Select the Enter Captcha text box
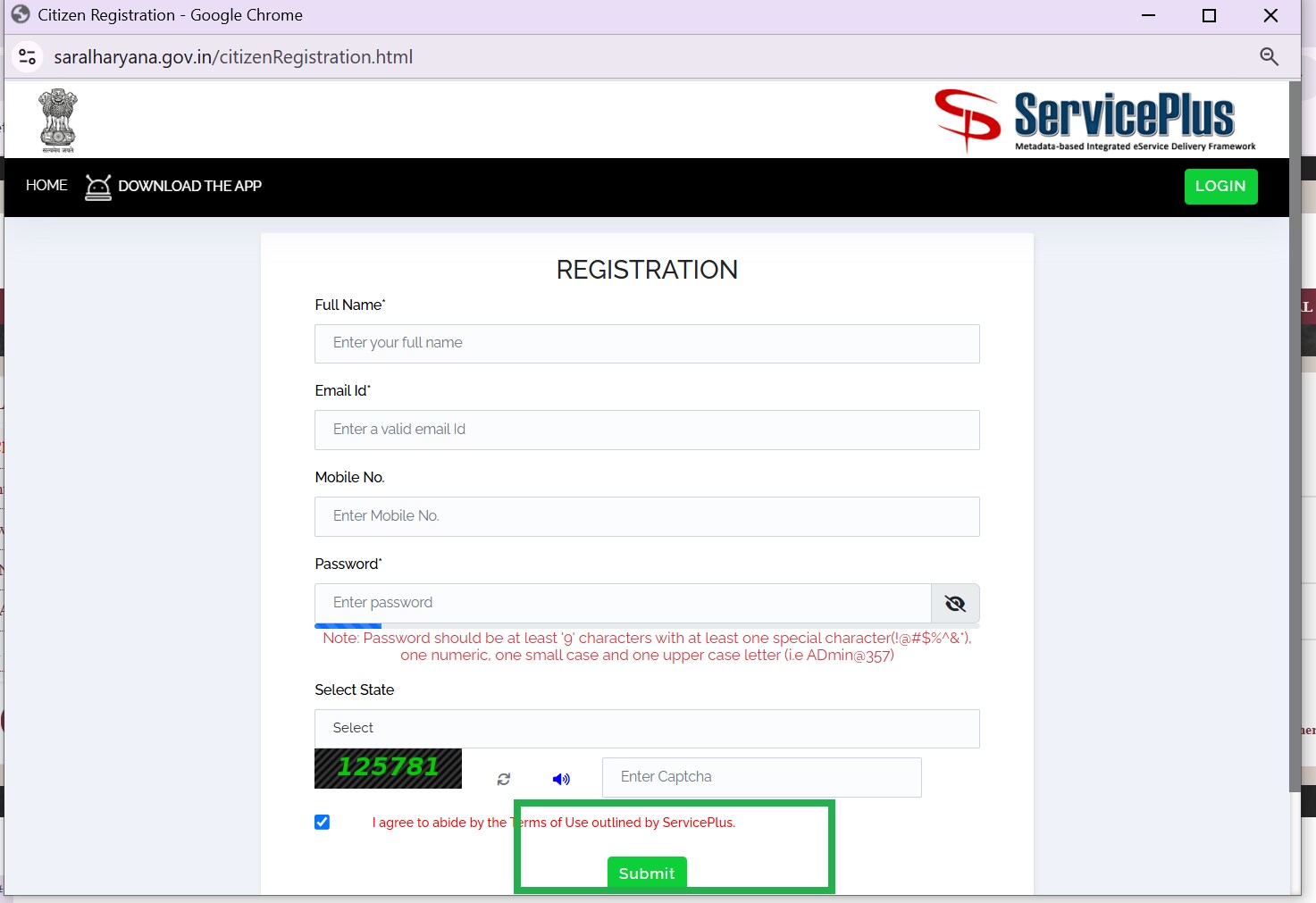The height and width of the screenshot is (903, 1316). tap(761, 777)
